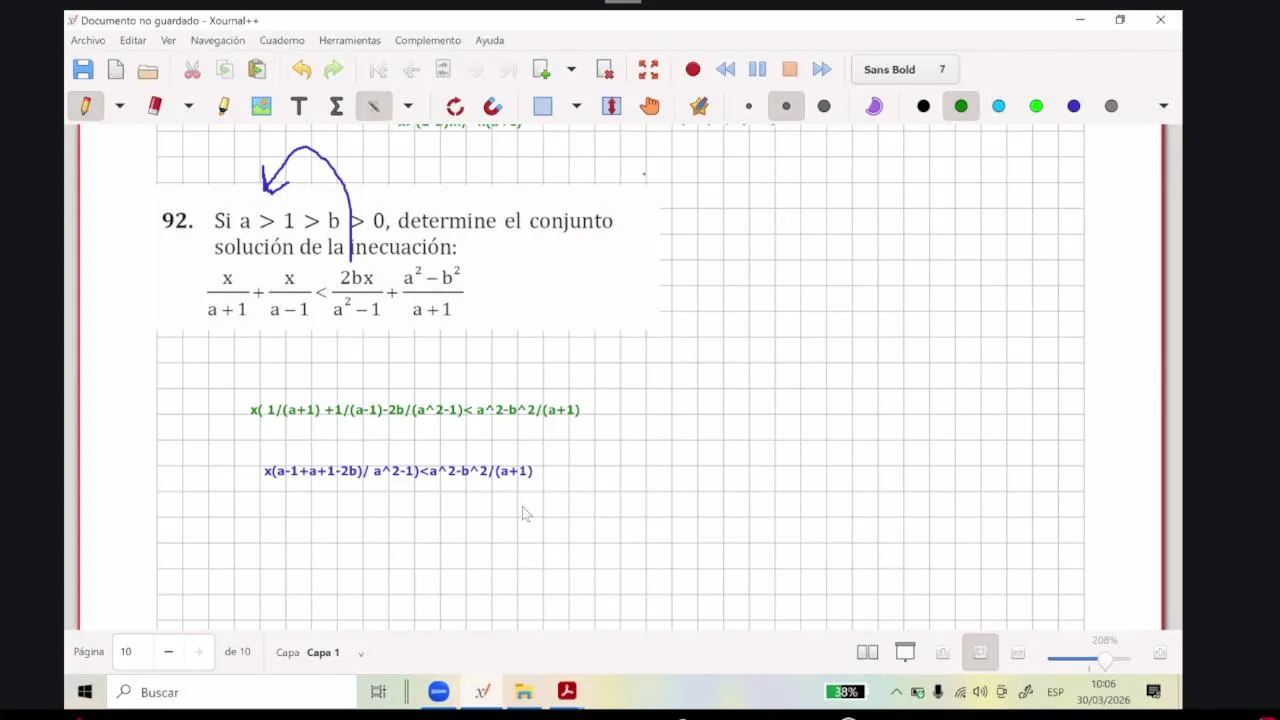
Task: Open the selection tools dropdown
Action: (x=576, y=106)
